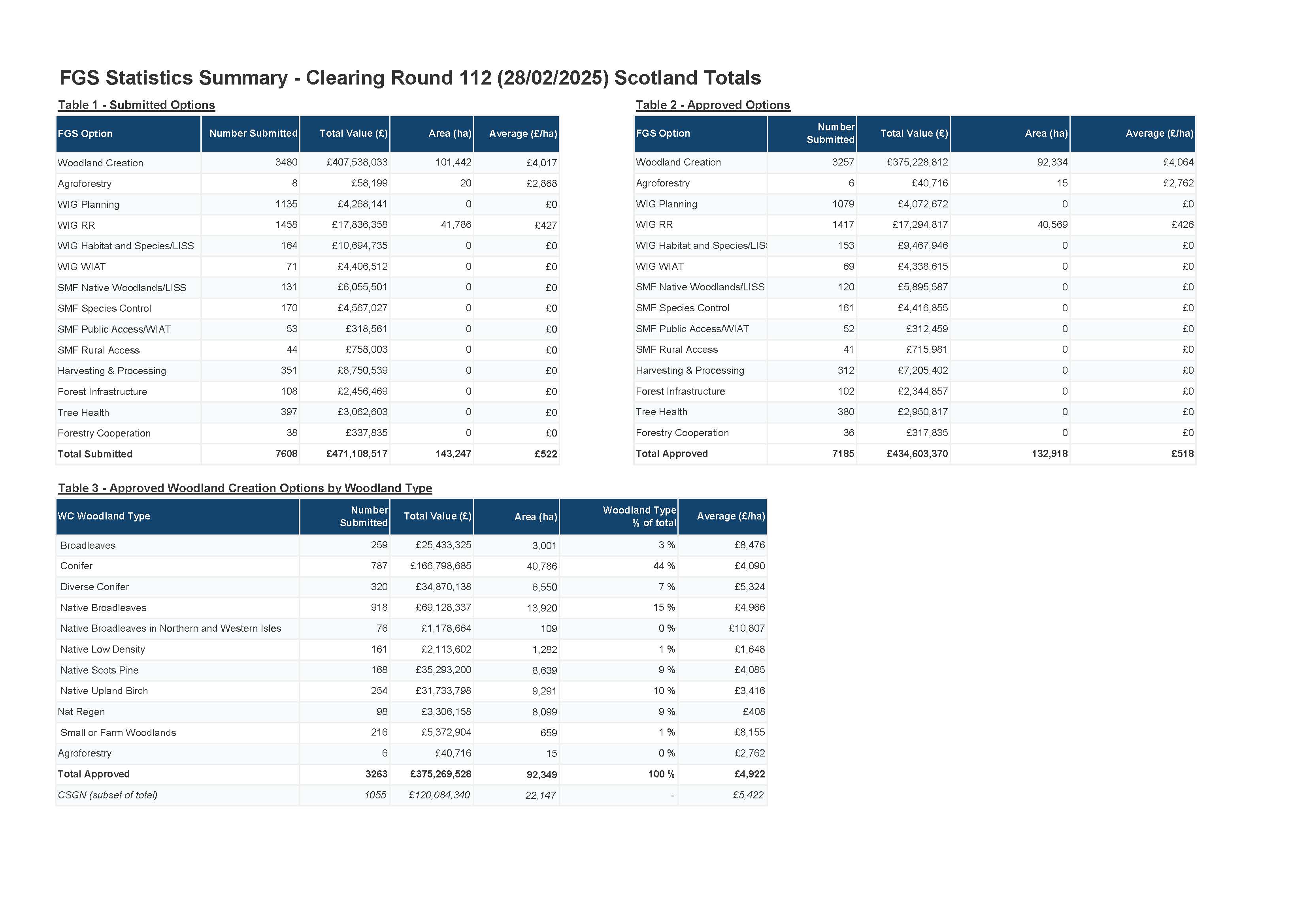The height and width of the screenshot is (924, 1307).
Task: Select Woodland Creation row in Table 1
Action: pos(100,163)
